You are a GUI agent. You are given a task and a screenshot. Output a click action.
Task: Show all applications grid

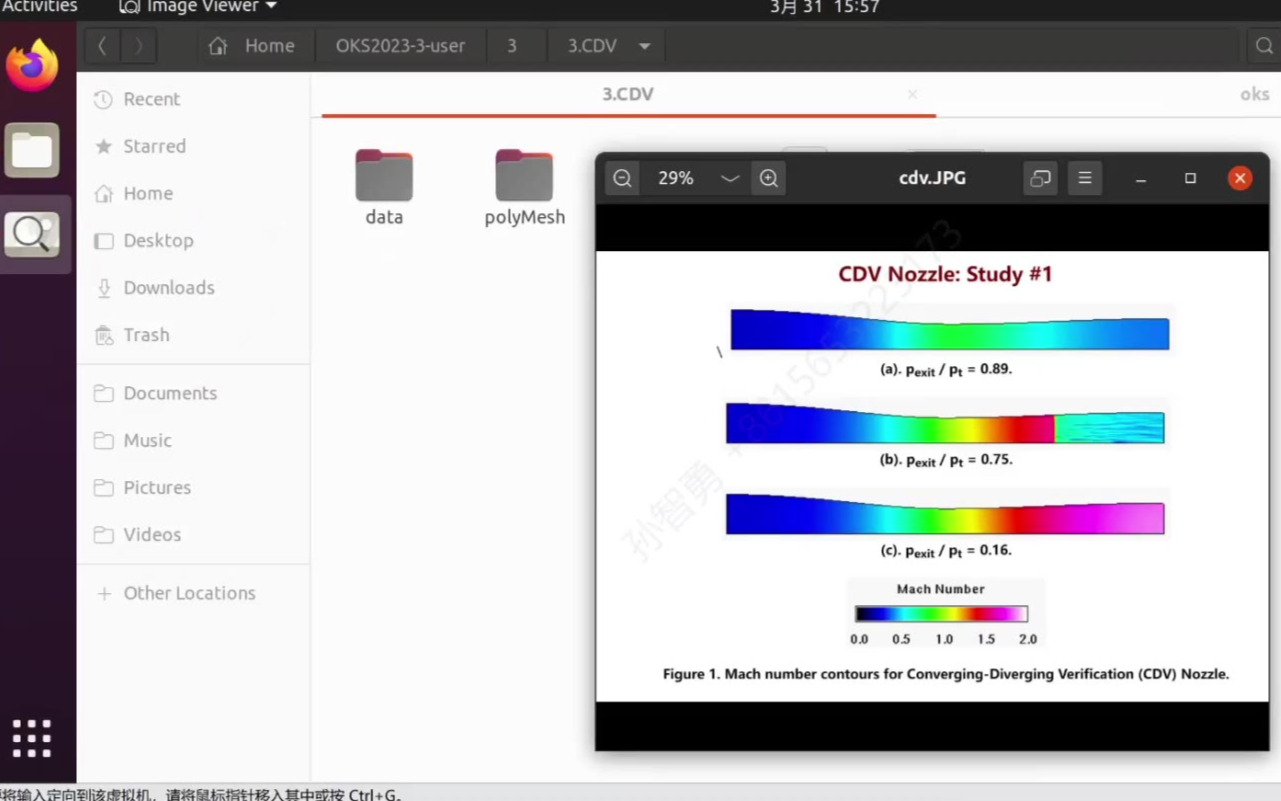point(32,738)
